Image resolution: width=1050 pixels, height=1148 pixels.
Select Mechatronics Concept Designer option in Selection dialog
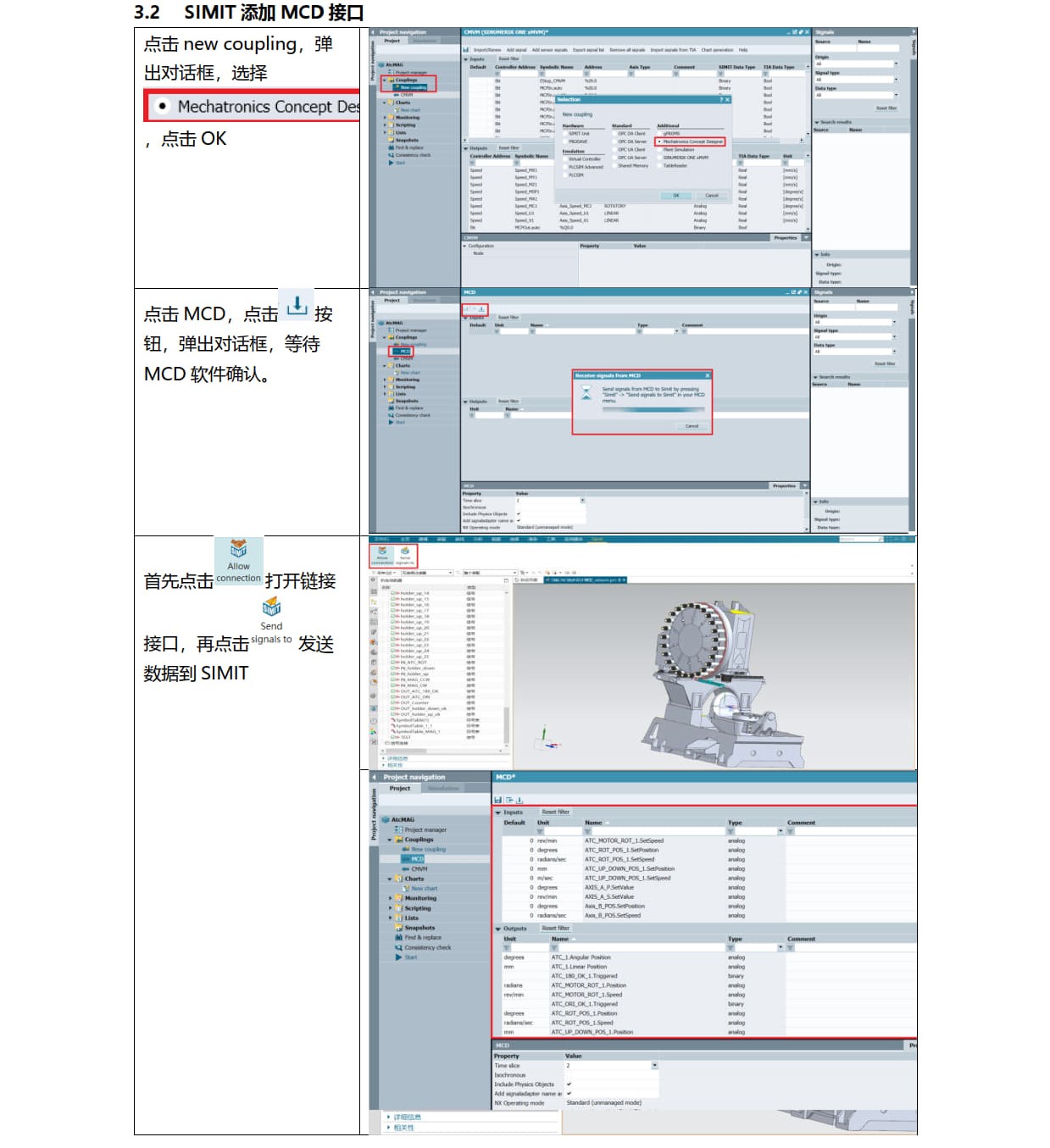[x=691, y=141]
